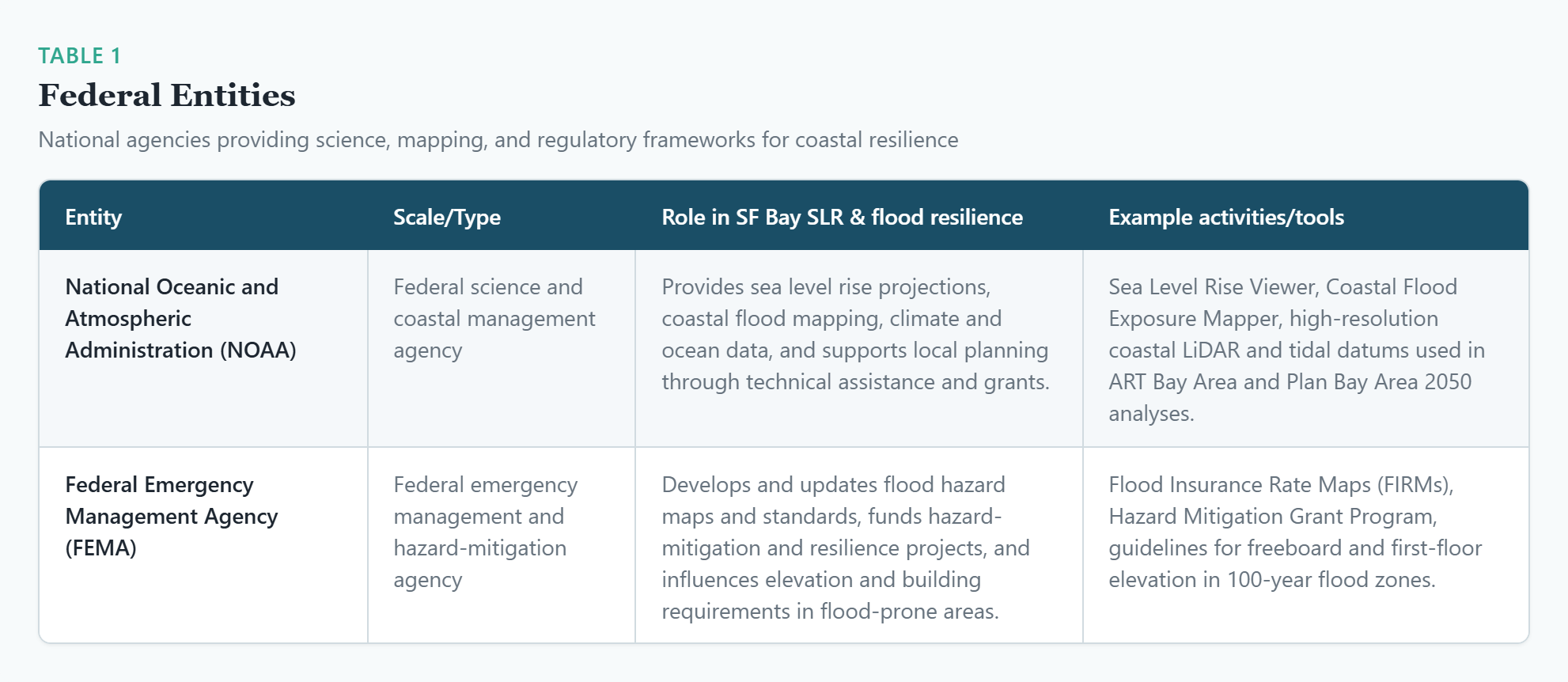Click the 'Role in SF Bay SLR & flood resilience' header
This screenshot has height=682, width=1568.
pos(842,217)
